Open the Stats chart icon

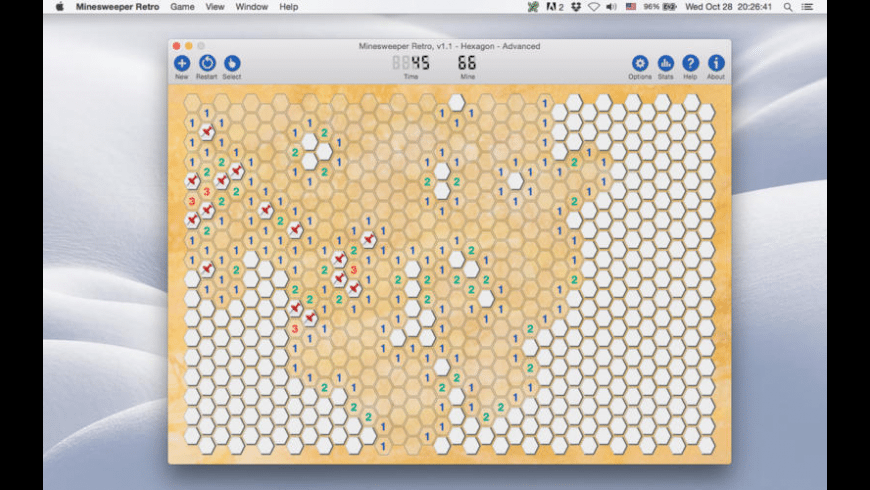(x=665, y=63)
